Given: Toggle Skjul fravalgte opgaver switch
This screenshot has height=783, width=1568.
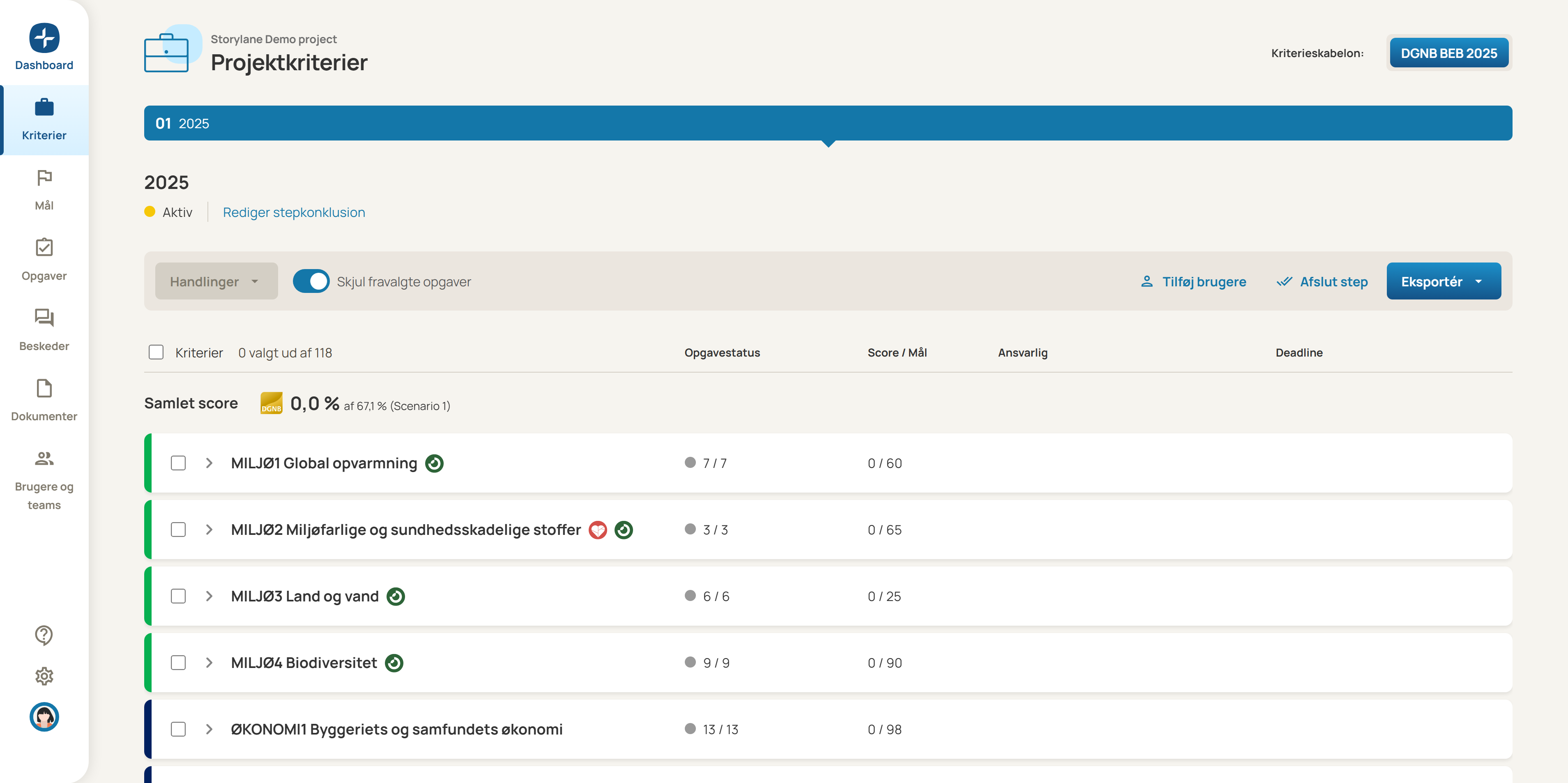Looking at the screenshot, I should coord(311,281).
